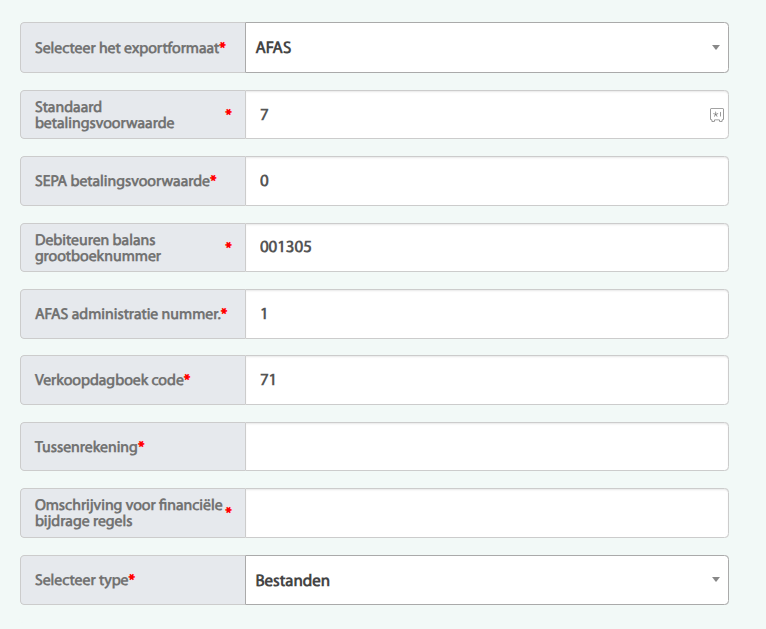This screenshot has height=629, width=766.
Task: Click the AFAS administratie nummer input
Action: (x=486, y=314)
